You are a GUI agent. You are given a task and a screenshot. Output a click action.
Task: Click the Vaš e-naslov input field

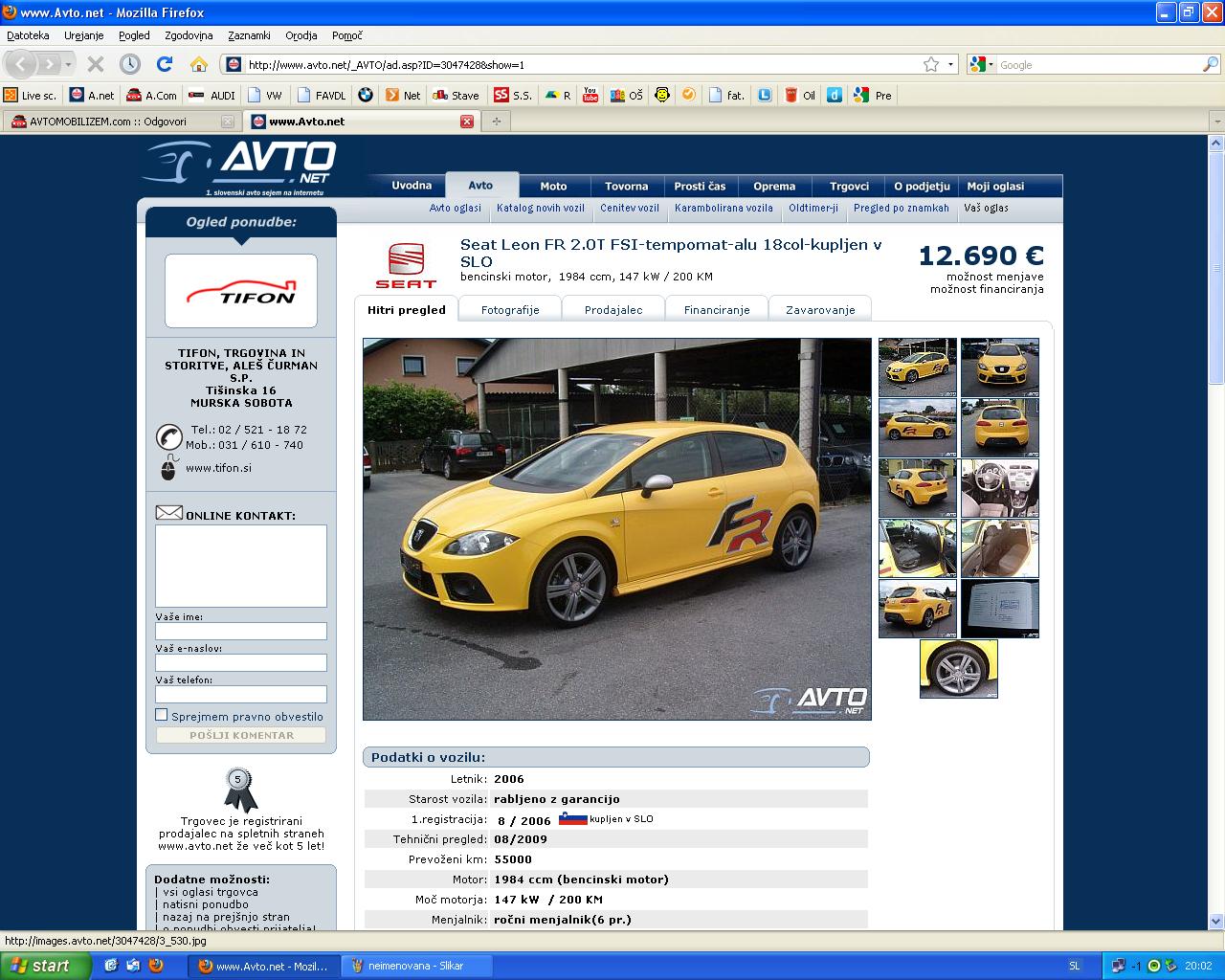[241, 662]
